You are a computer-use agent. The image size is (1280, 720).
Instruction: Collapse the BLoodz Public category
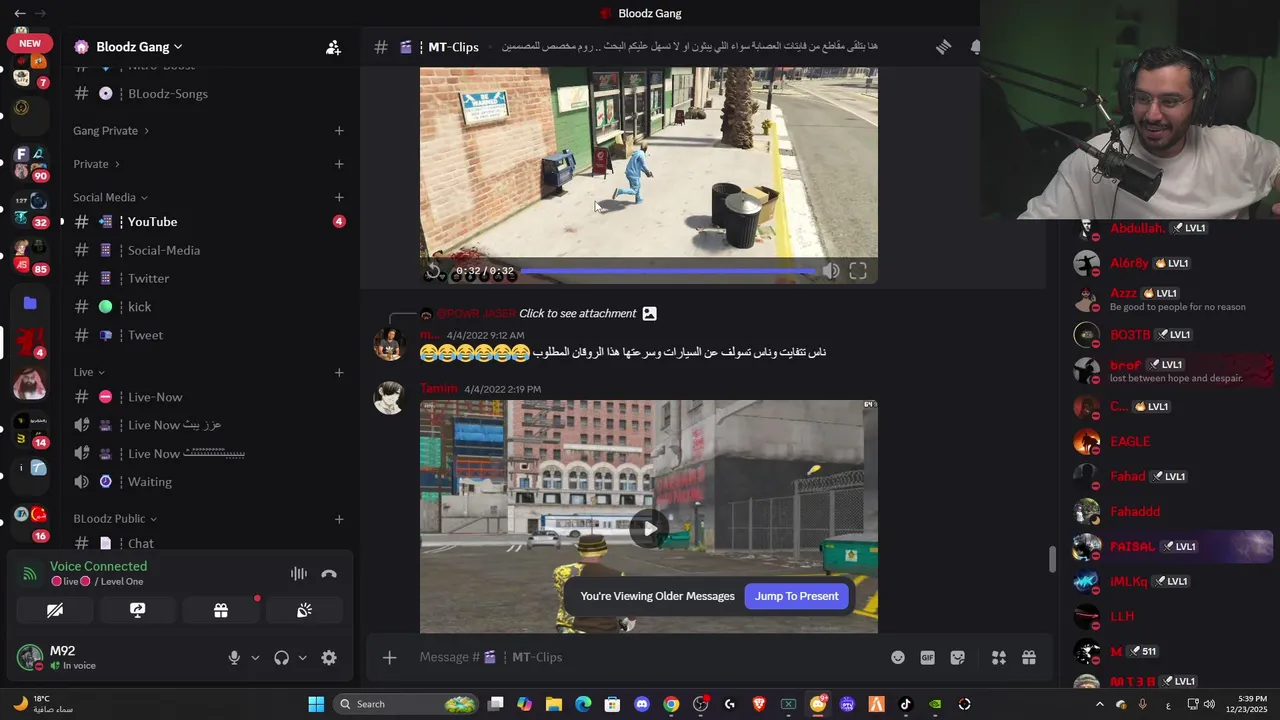click(115, 519)
